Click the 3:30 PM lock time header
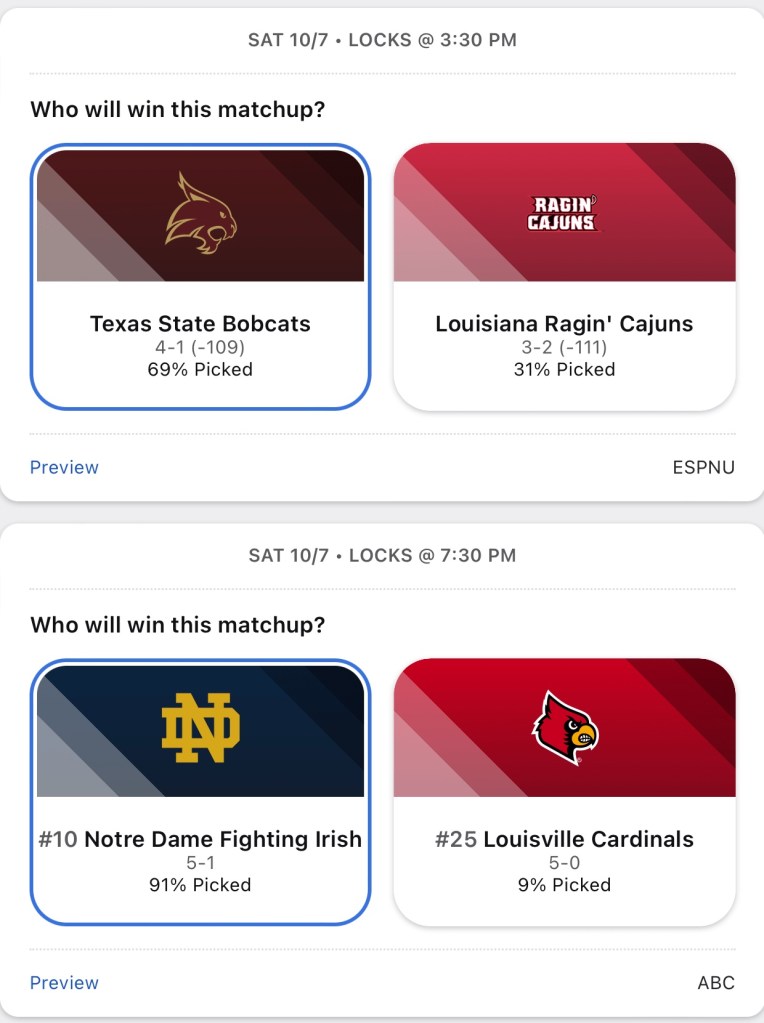764x1023 pixels. [382, 40]
